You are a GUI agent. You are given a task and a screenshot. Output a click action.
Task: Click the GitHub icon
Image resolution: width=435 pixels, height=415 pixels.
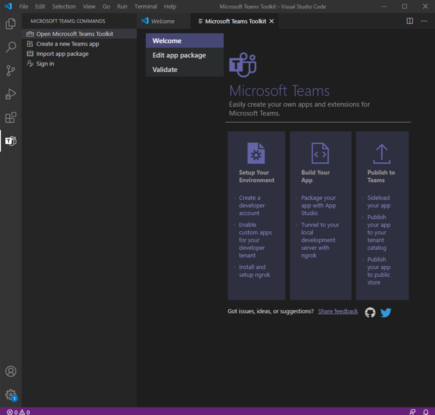pyautogui.click(x=370, y=312)
